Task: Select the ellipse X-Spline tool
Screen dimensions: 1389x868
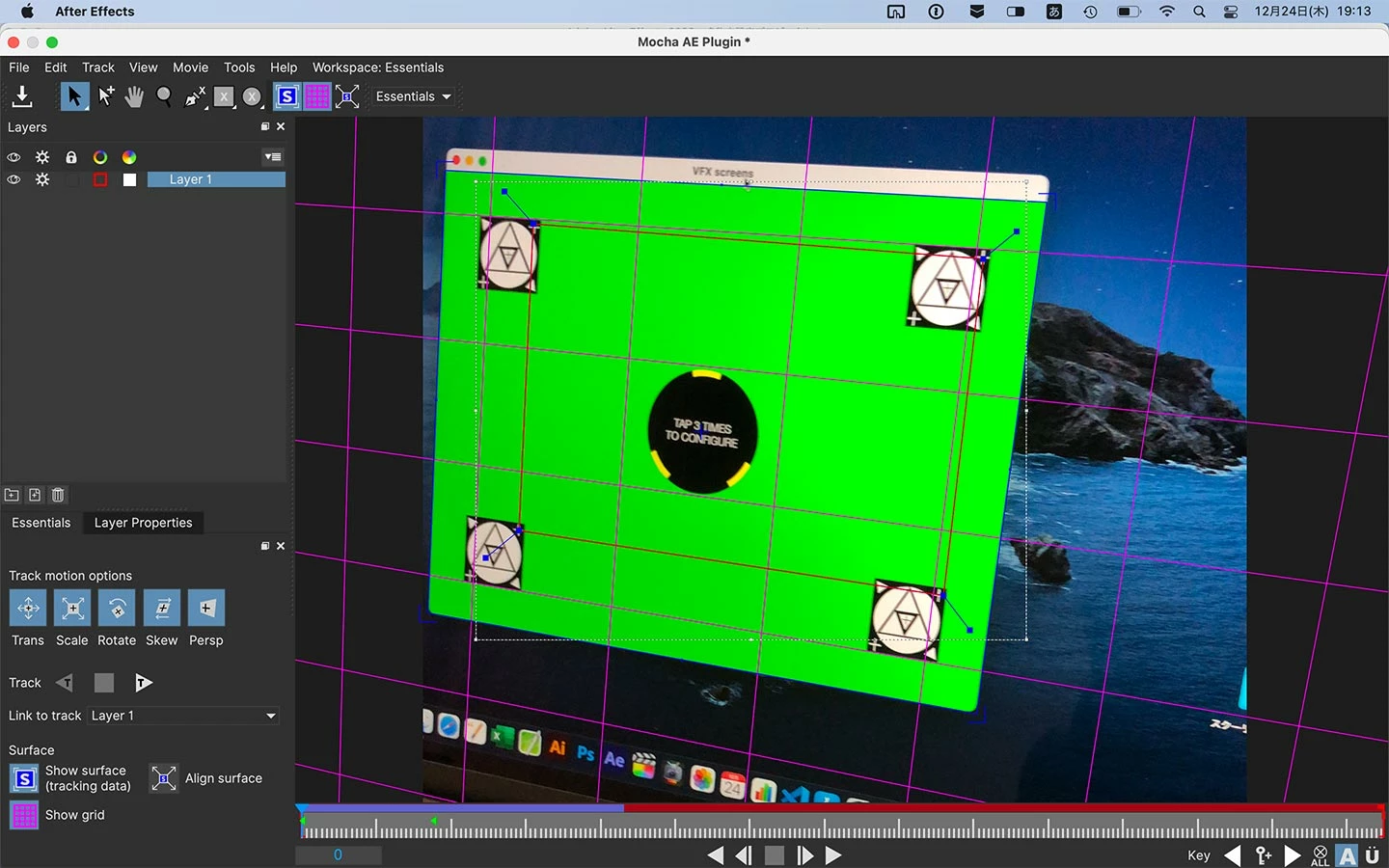Action: pos(252,96)
